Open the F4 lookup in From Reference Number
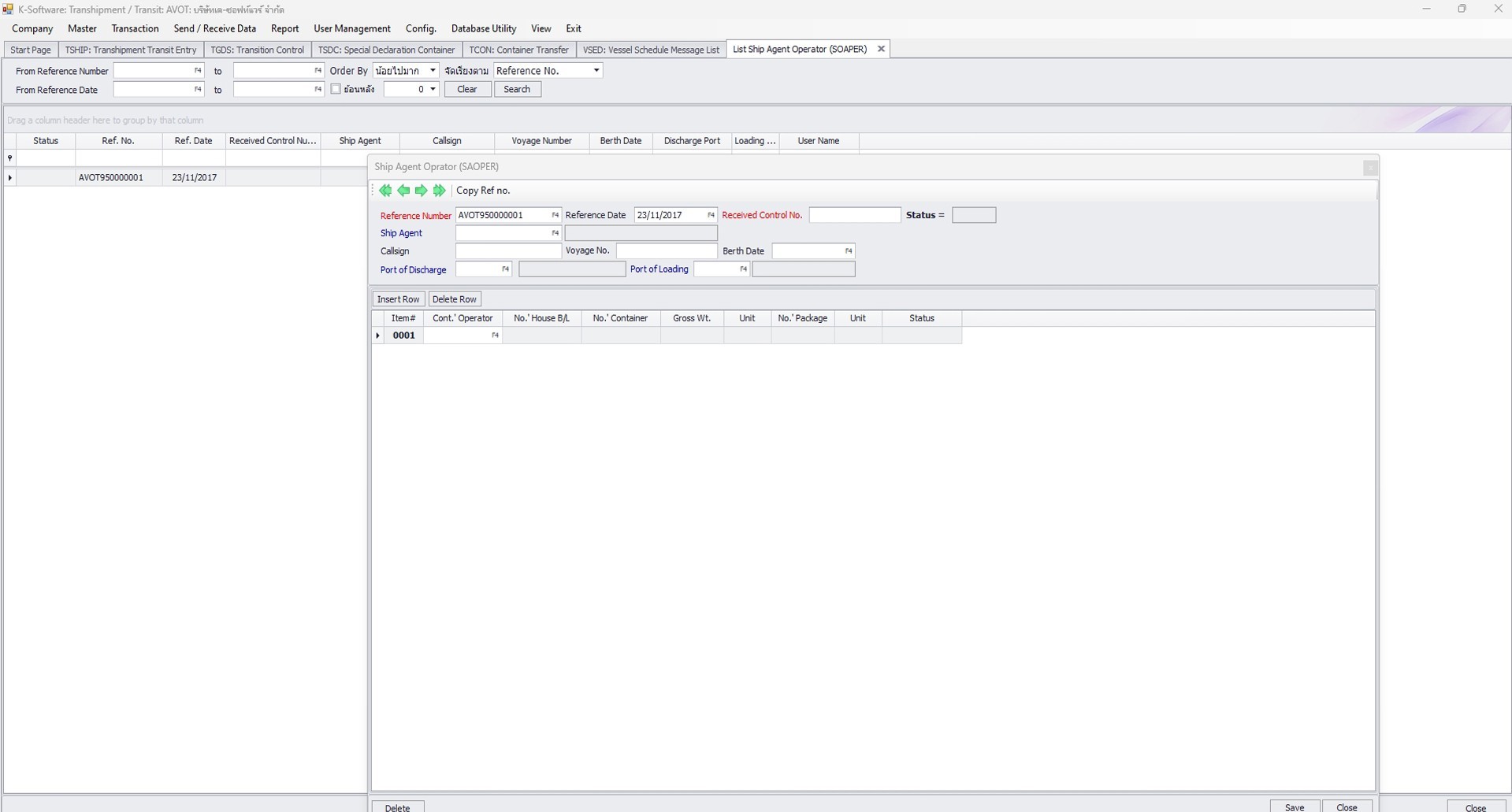Viewport: 1512px width, 812px height. tap(196, 70)
